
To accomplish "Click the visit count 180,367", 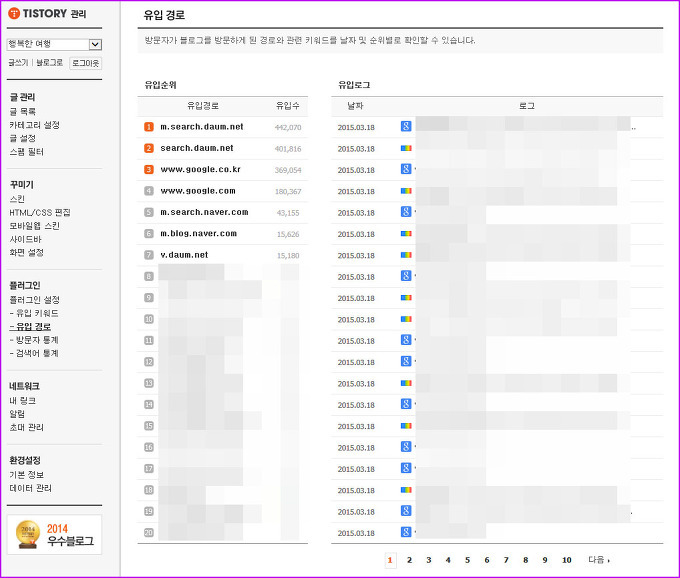I will coord(288,191).
